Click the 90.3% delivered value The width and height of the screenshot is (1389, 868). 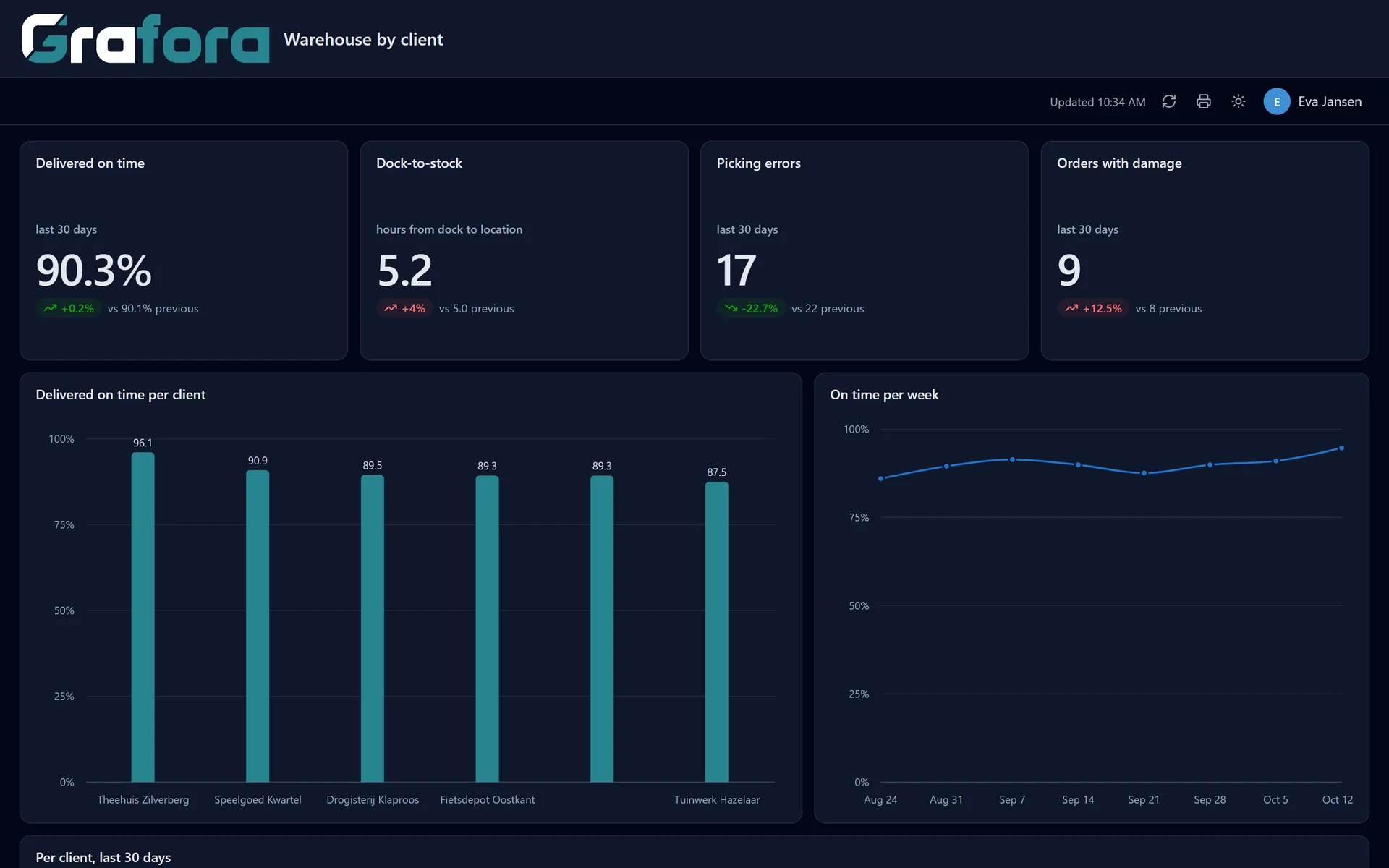pos(94,270)
